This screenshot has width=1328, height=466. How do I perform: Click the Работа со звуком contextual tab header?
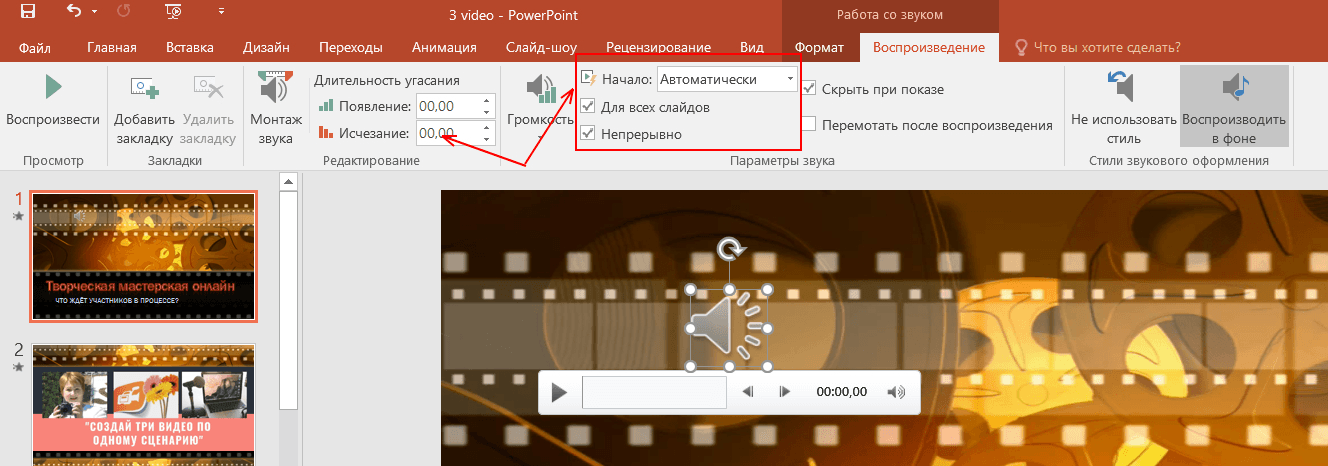click(890, 15)
